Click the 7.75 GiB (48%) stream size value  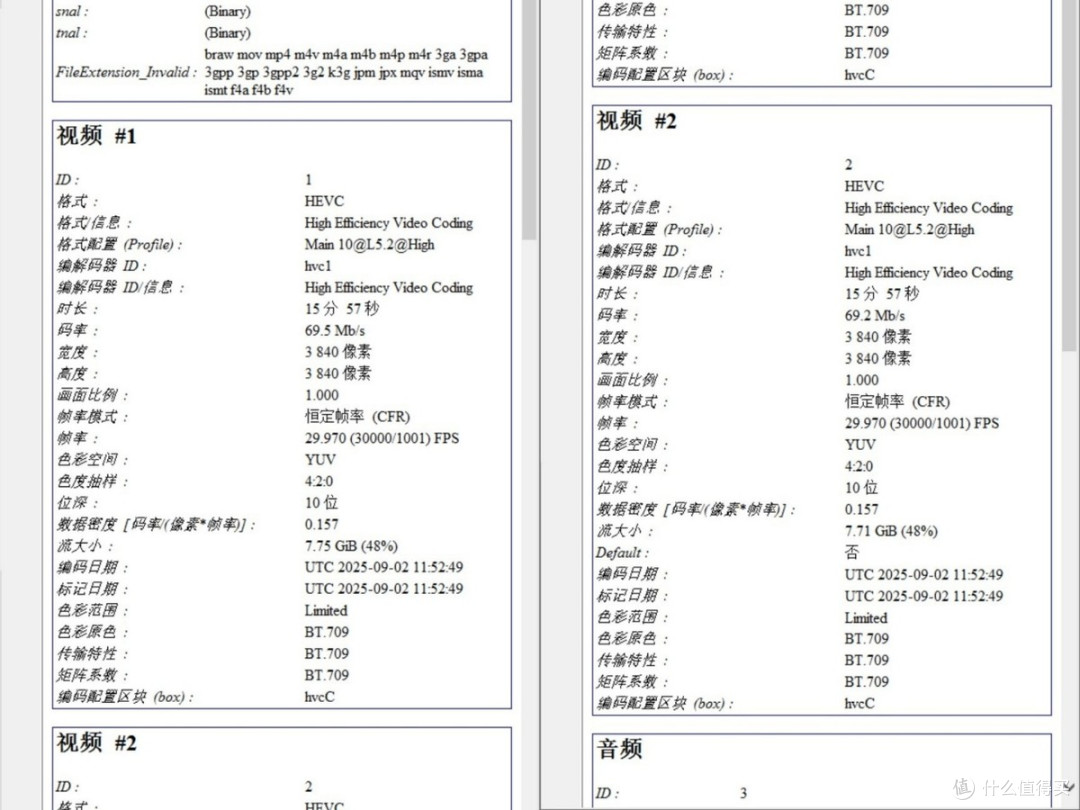[x=351, y=546]
